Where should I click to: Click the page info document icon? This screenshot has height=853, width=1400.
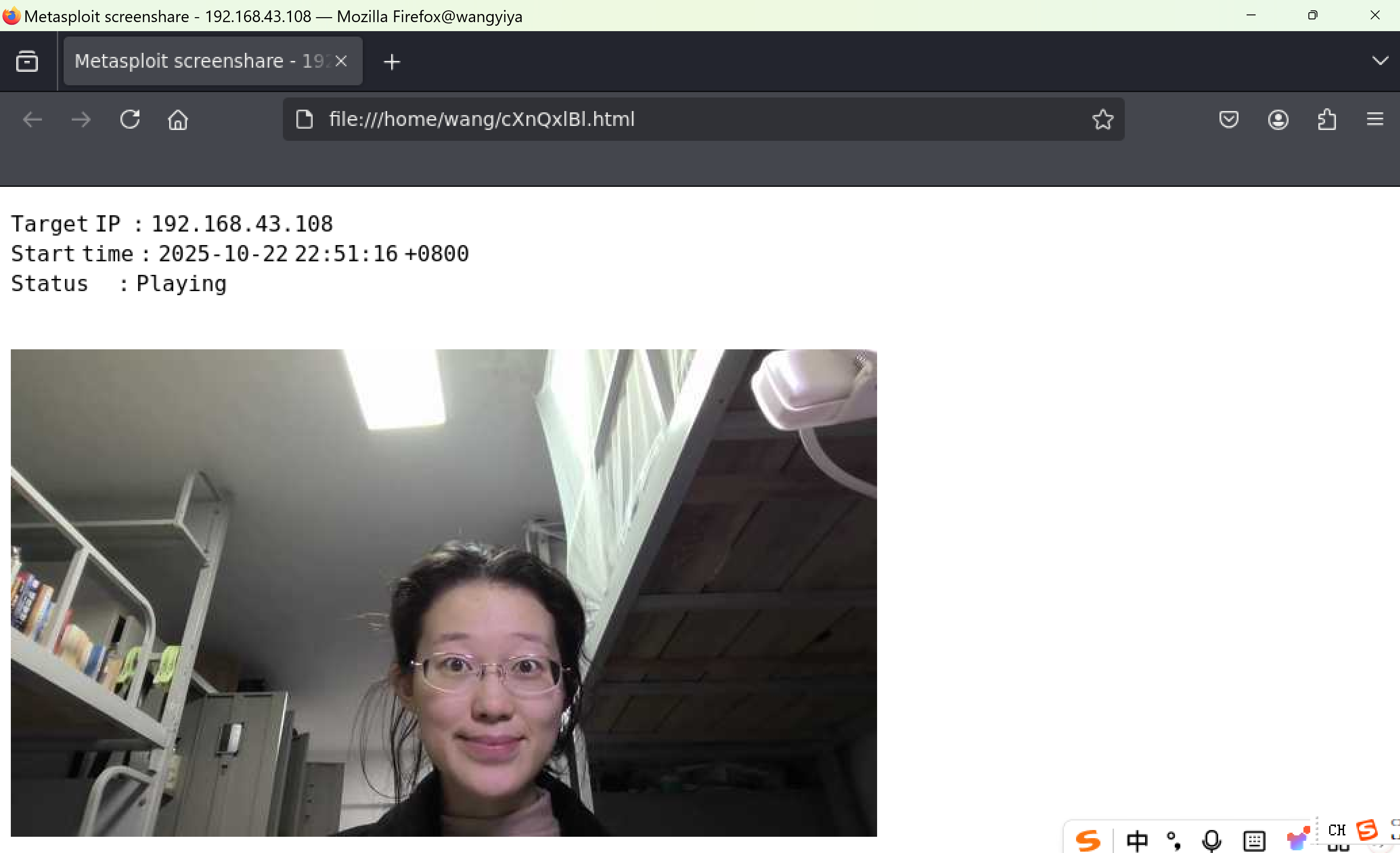305,119
